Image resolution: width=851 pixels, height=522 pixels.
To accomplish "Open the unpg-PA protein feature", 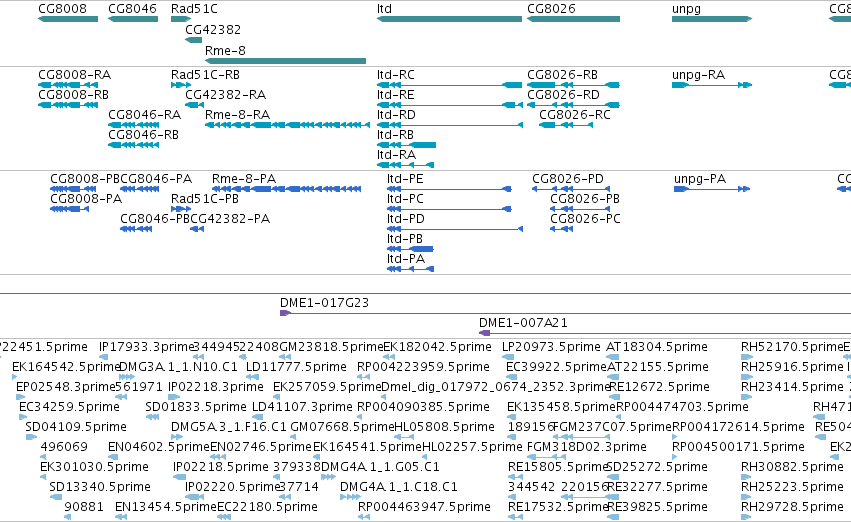I will [x=712, y=189].
